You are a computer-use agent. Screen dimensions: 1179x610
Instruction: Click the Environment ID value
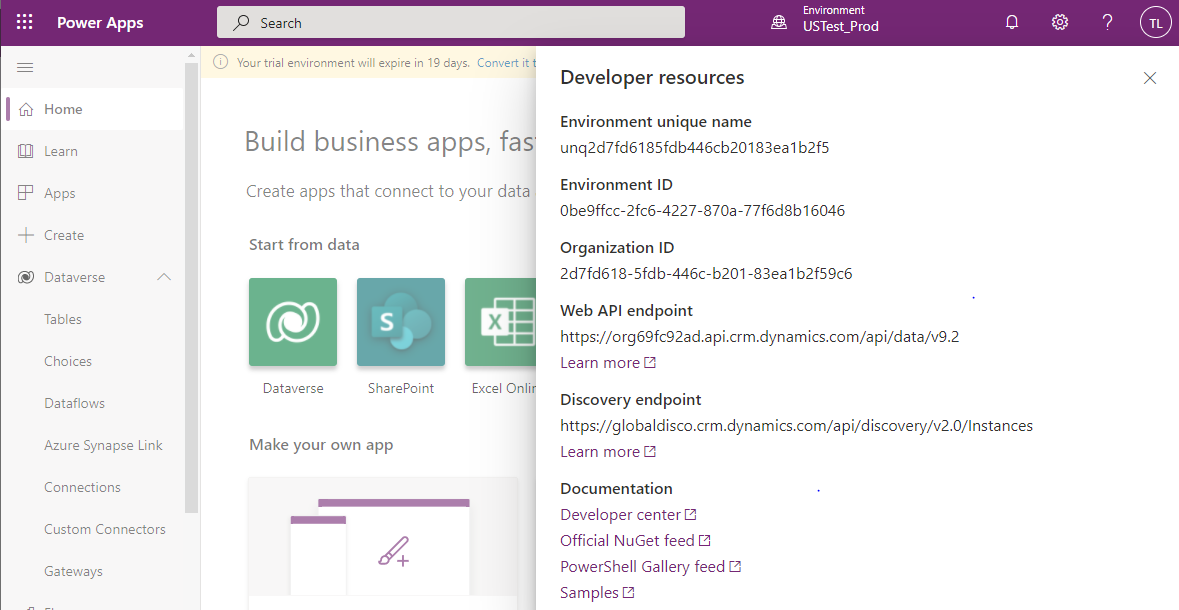[x=702, y=211]
